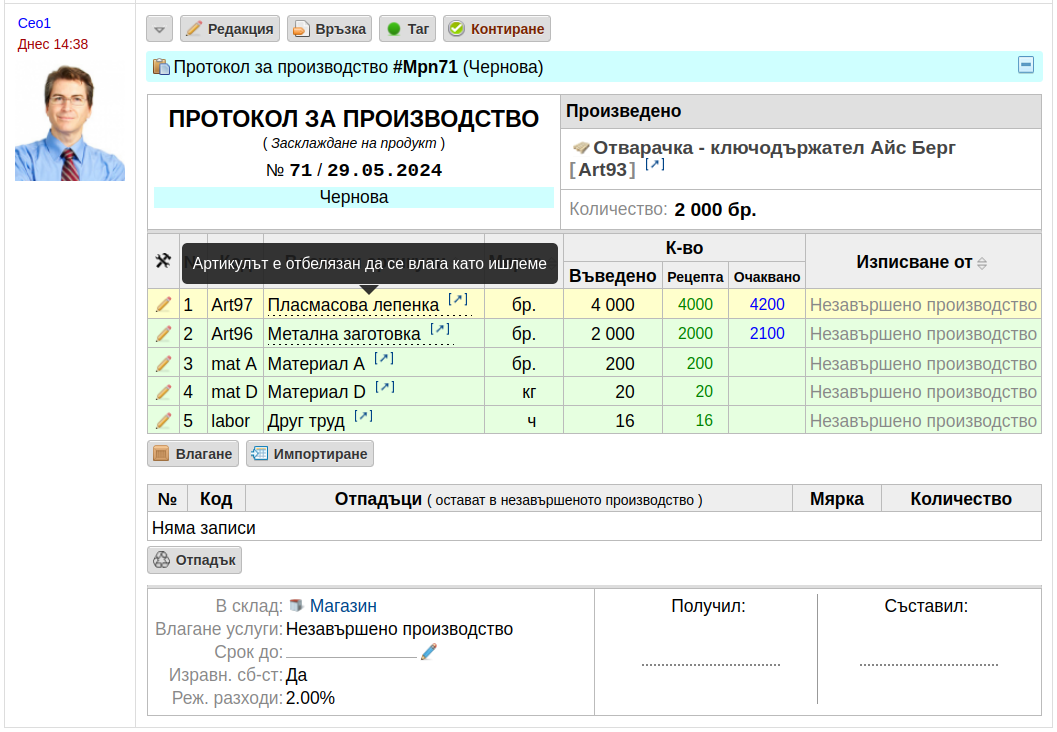Click the tools icon in table header
The height and width of the screenshot is (732, 1057).
click(163, 261)
